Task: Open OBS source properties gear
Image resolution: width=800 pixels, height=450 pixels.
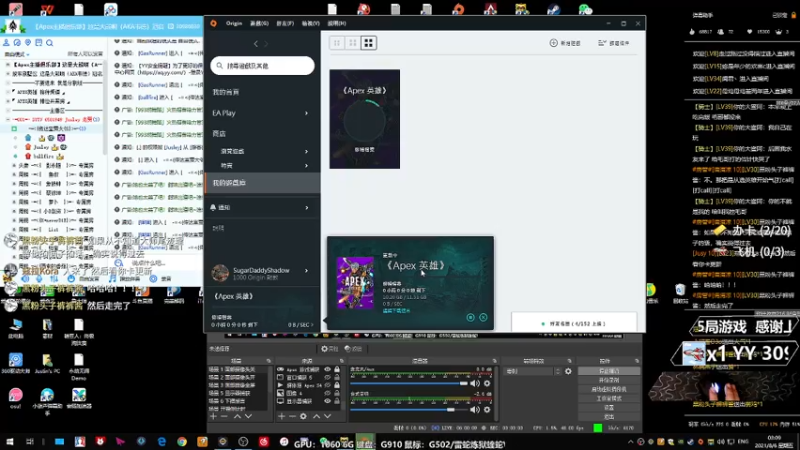Action: (303, 416)
